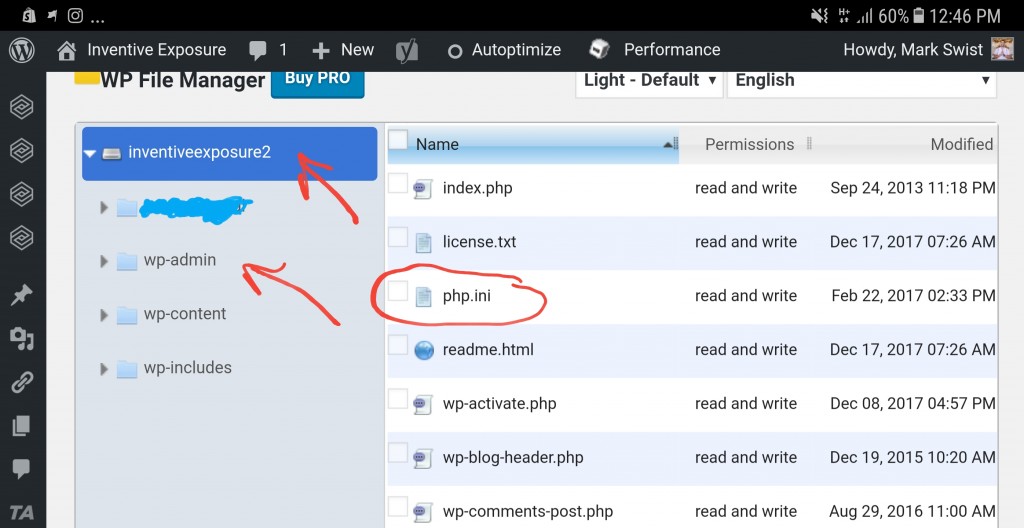Click the wp-includes folder icon

pos(127,369)
